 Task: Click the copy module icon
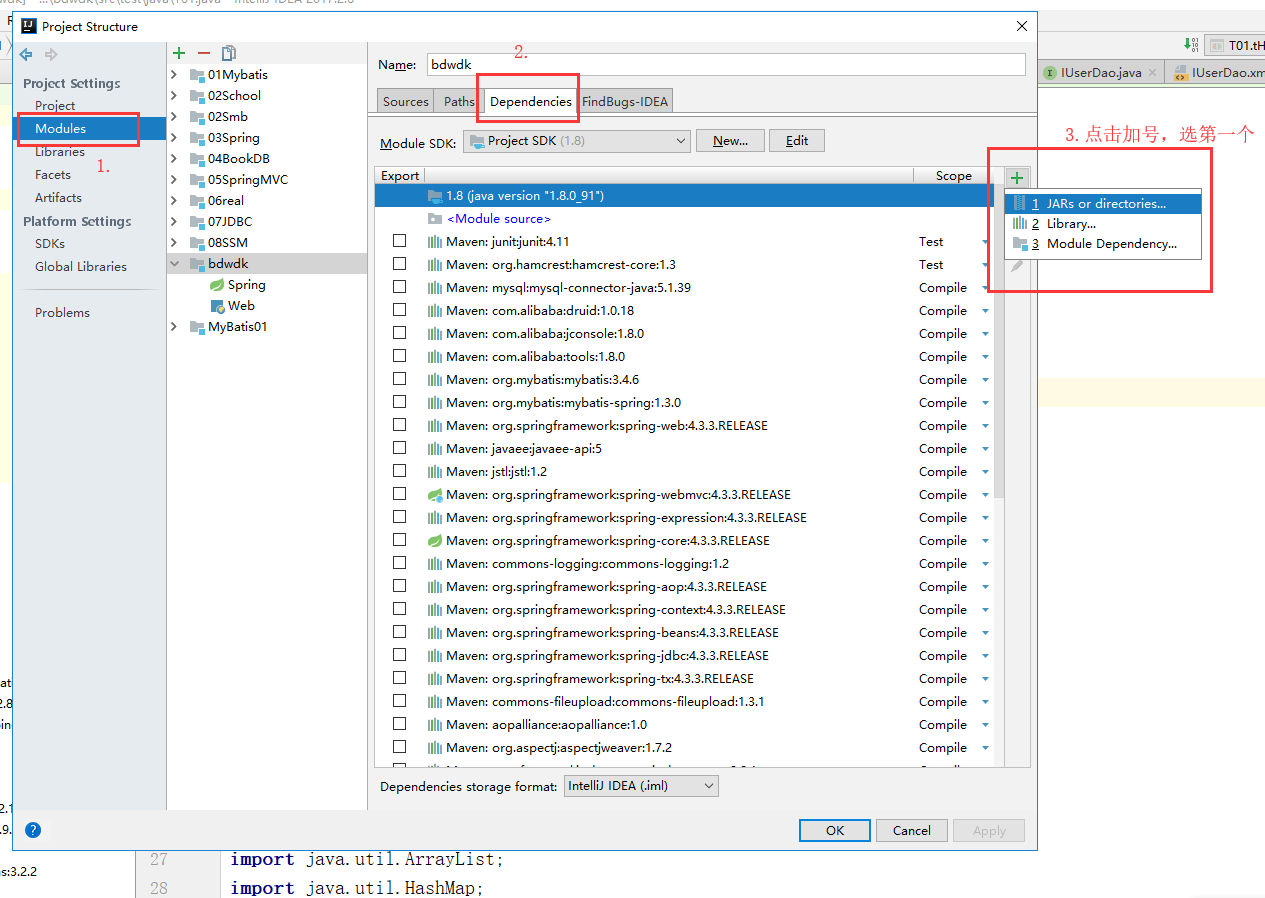(x=229, y=53)
